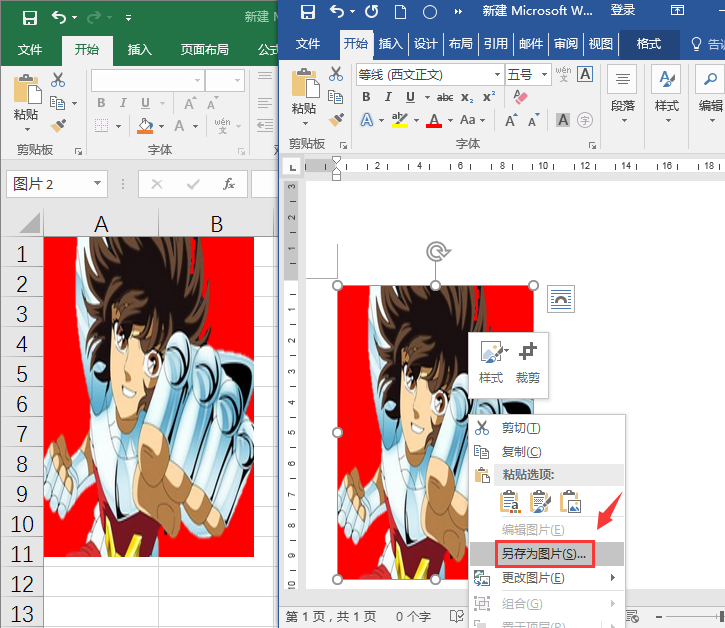Viewport: 725px width, 628px height.
Task: Select 复制(C) in context menu
Action: point(547,452)
